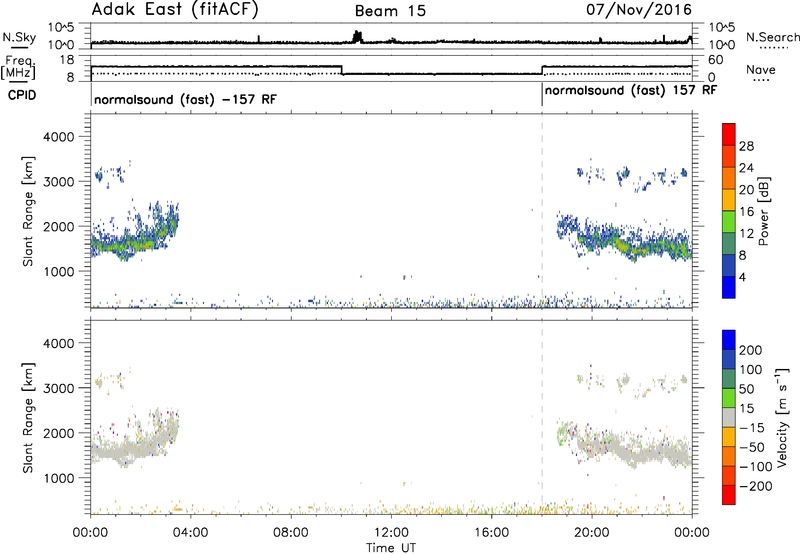Click the 'Adak East (fitACF)' title text
Screen dimensions: 800x554
[x=174, y=10]
